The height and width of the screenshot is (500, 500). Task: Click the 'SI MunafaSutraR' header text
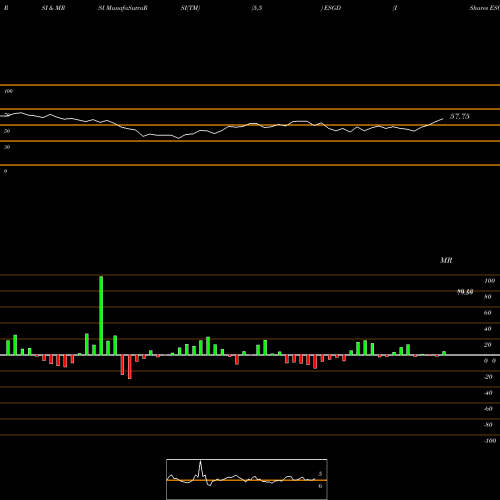pos(123,8)
